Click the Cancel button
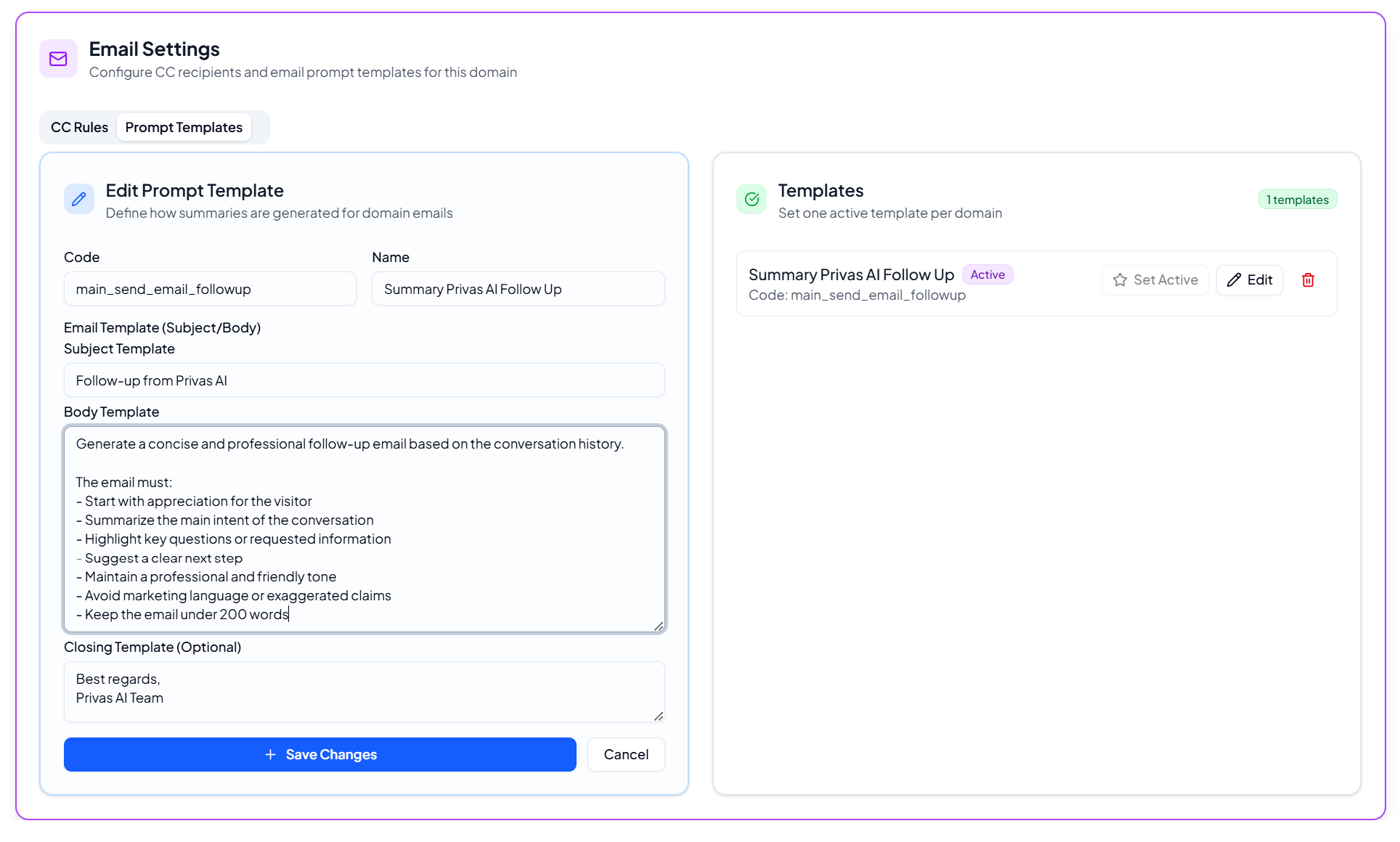 626,755
